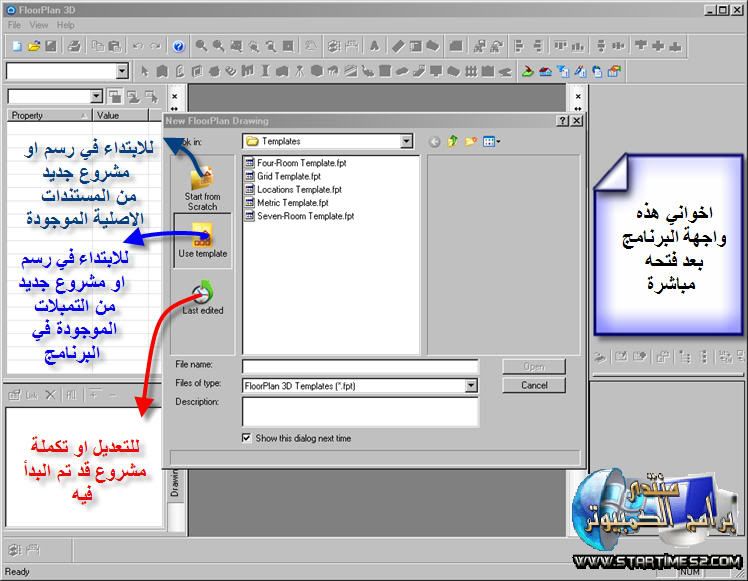Viewport: 748px width, 581px height.
Task: Open the Files of type dropdown
Action: (x=471, y=385)
